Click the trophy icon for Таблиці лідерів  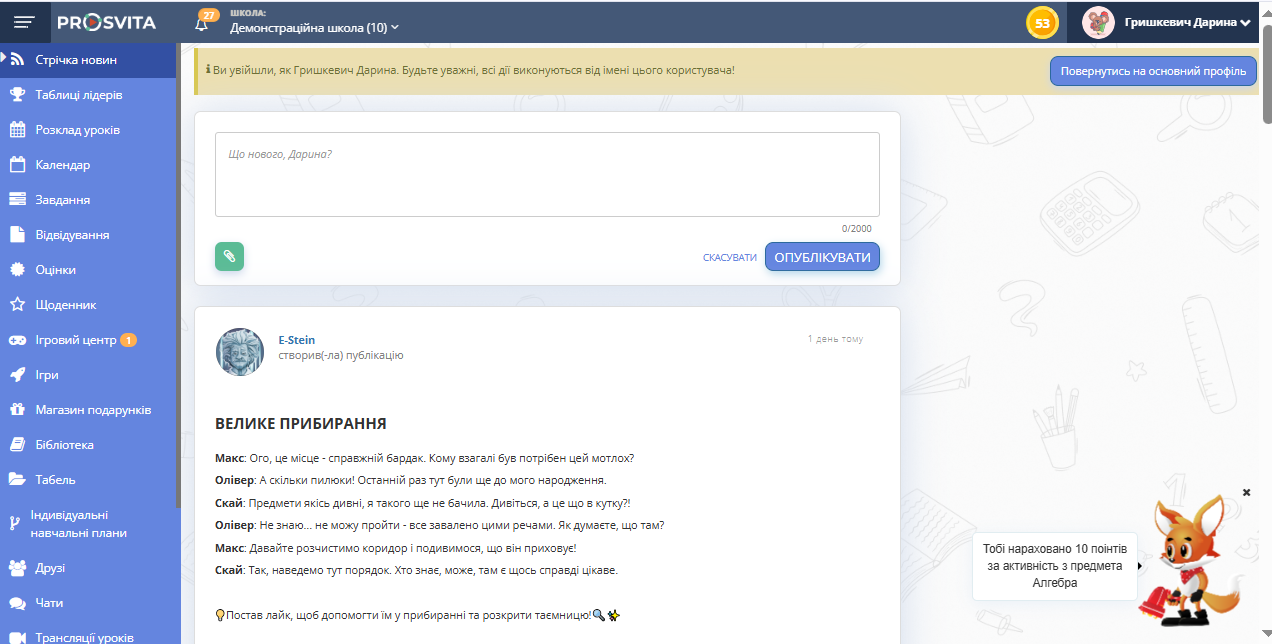pos(17,95)
